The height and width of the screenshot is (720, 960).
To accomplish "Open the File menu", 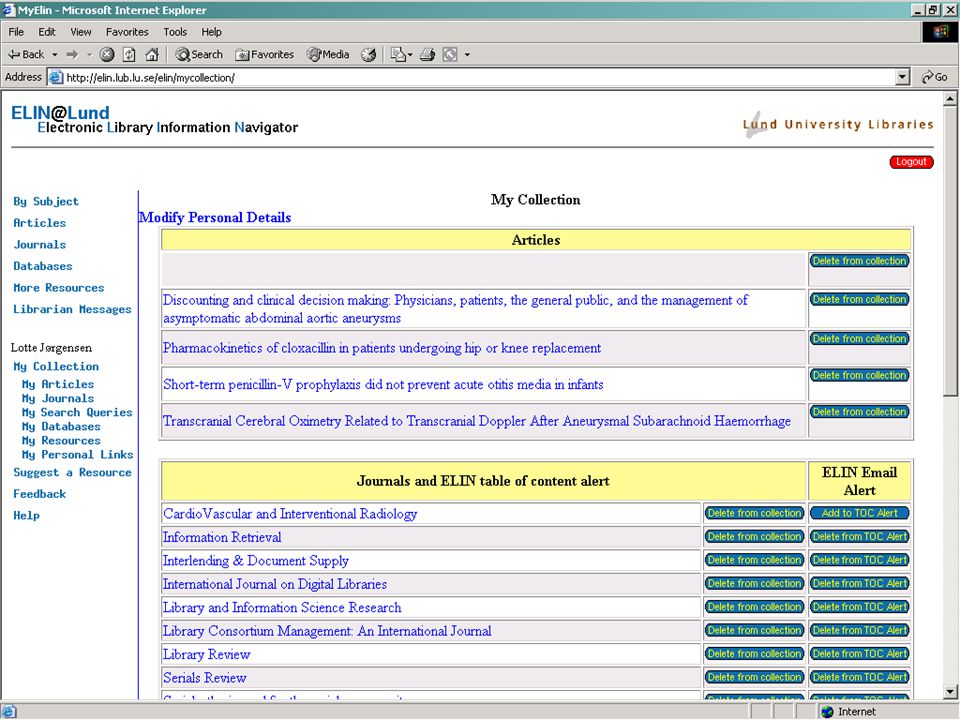I will (16, 32).
